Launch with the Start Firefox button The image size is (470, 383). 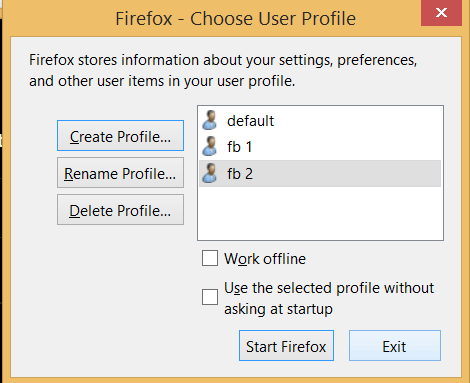pyautogui.click(x=286, y=346)
